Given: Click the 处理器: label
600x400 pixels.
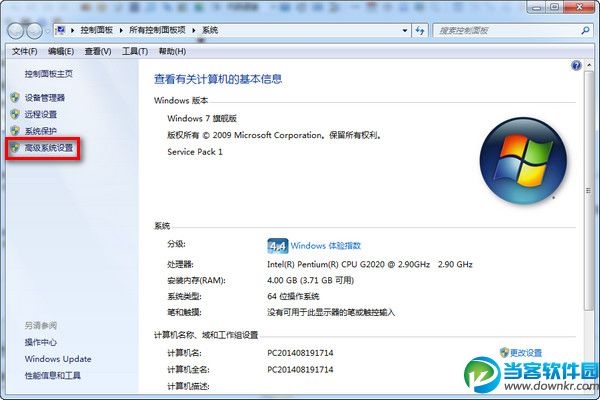Looking at the screenshot, I should 180,264.
